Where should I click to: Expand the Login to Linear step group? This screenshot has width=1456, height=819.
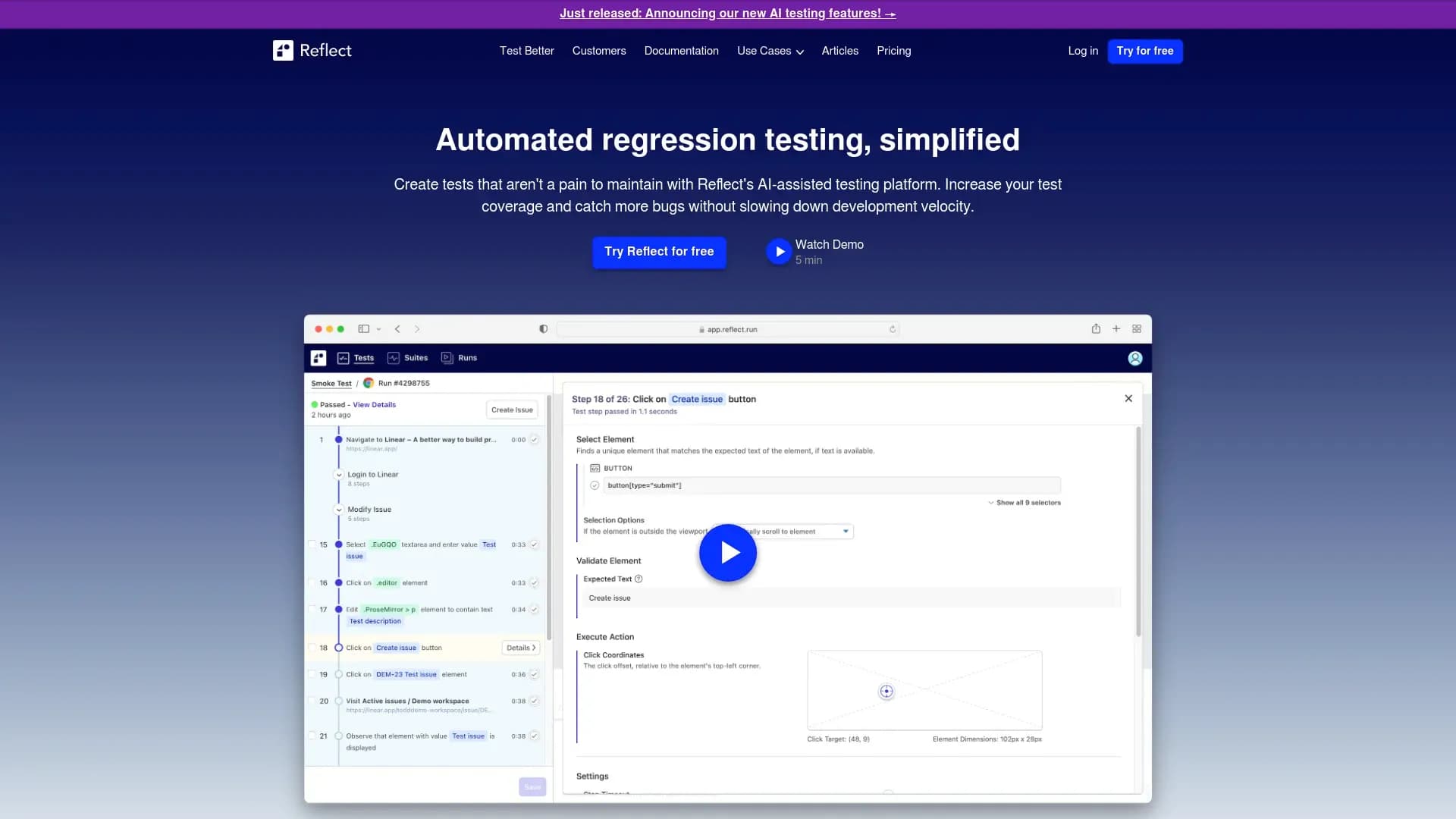[x=339, y=475]
